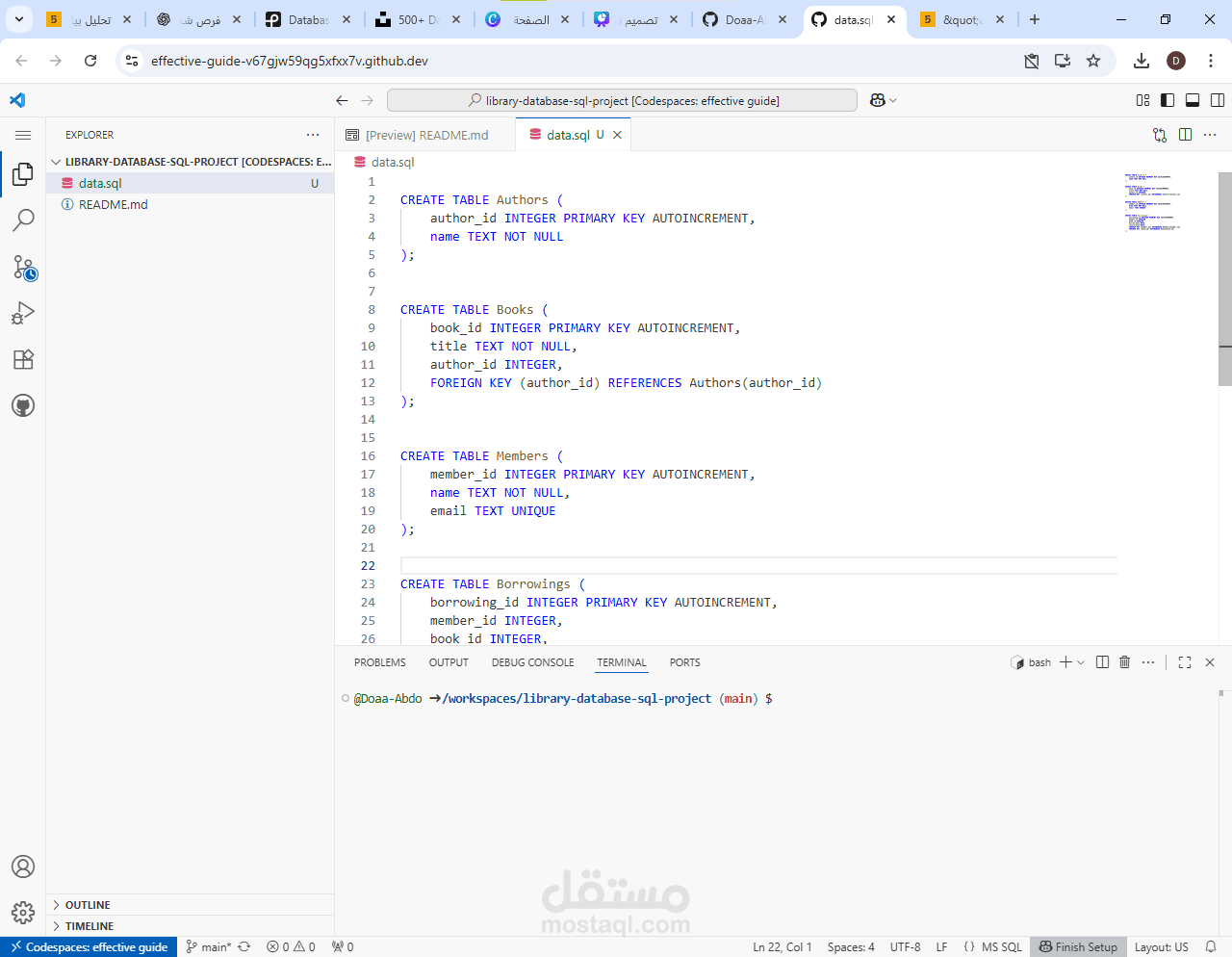Open README.md in the Explorer tree
Image resolution: width=1232 pixels, height=957 pixels.
pos(191,204)
